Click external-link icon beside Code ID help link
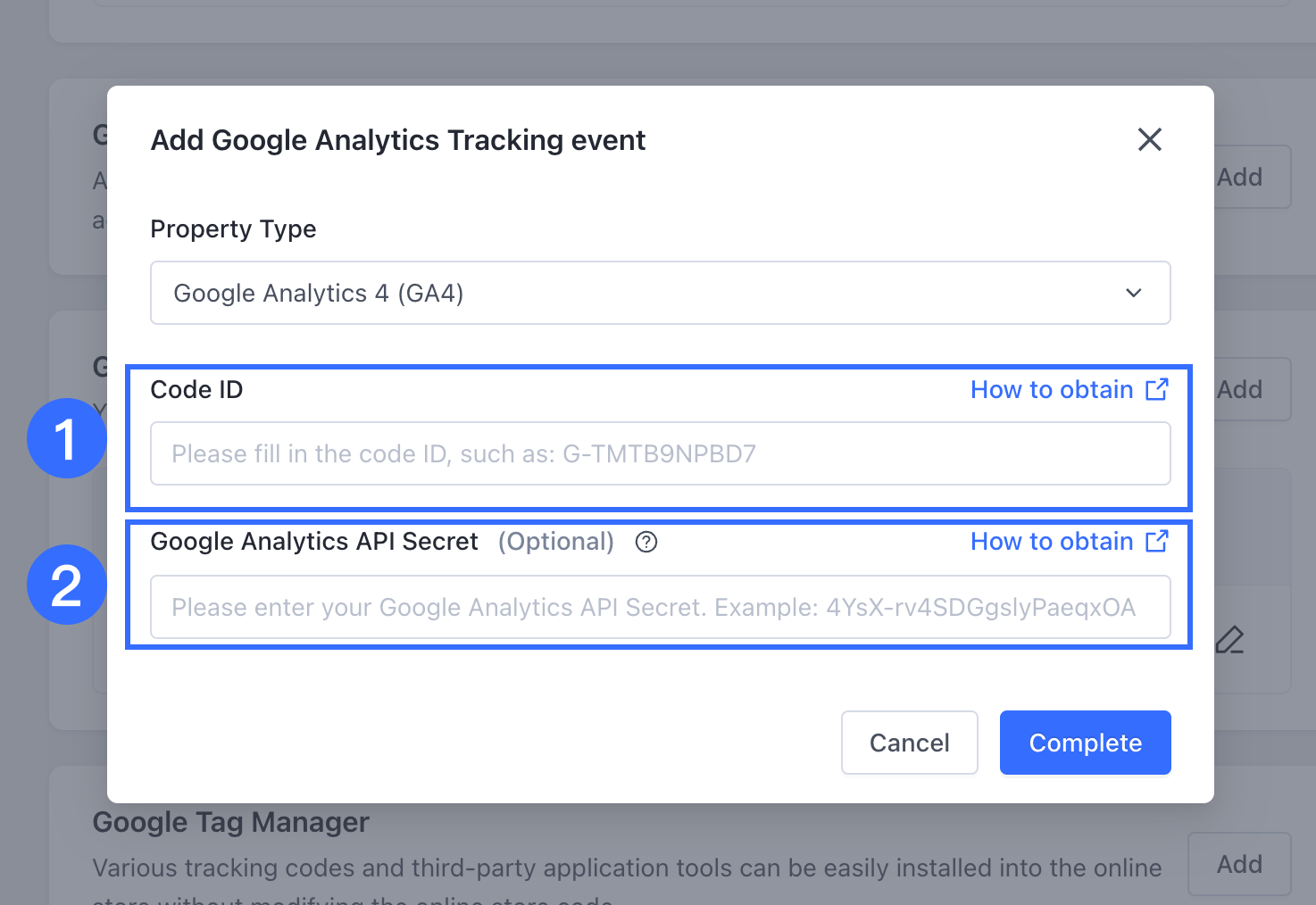Screen dimensions: 1316x905 [x=1157, y=389]
